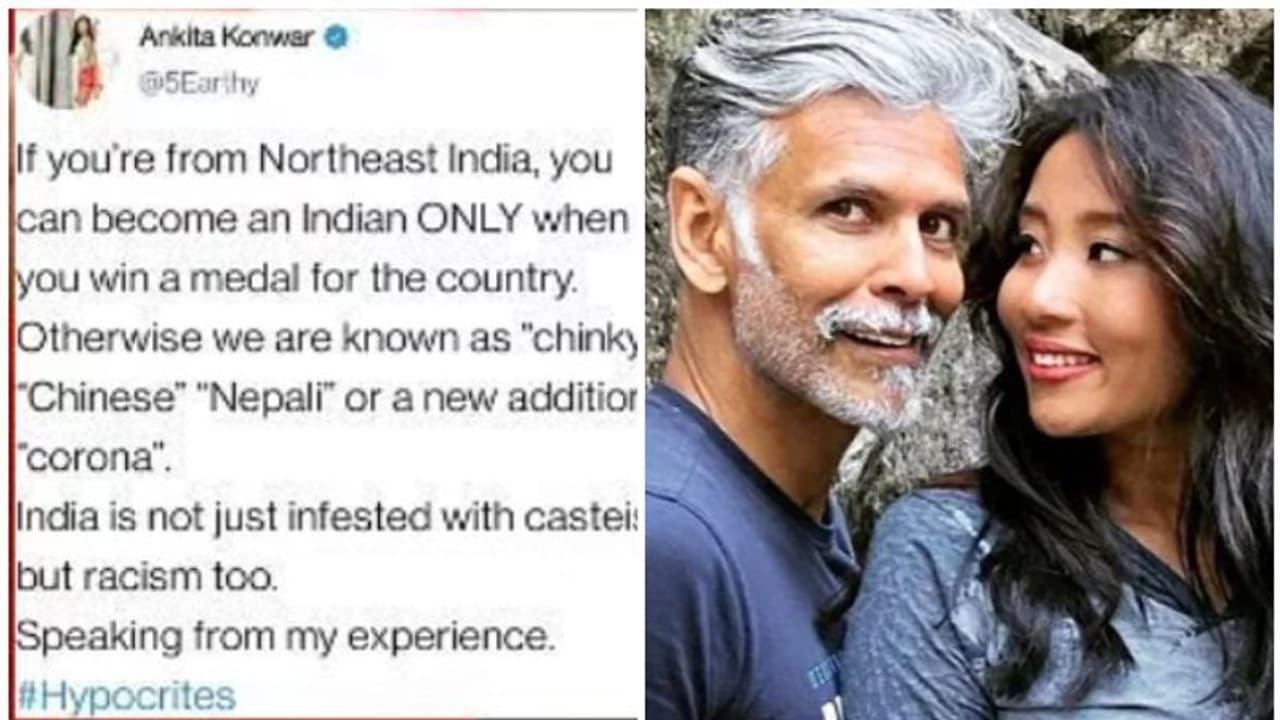Viewport: 1280px width, 720px height.
Task: Click the blue verified badge icon
Action: 336,38
